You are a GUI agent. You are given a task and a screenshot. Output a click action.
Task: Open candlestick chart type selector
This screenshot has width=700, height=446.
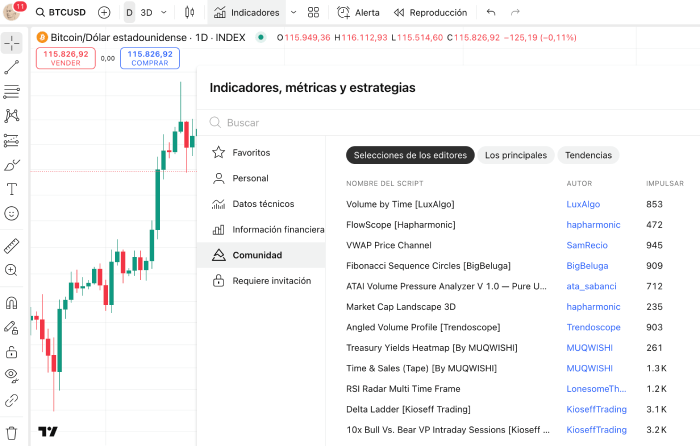(x=189, y=13)
